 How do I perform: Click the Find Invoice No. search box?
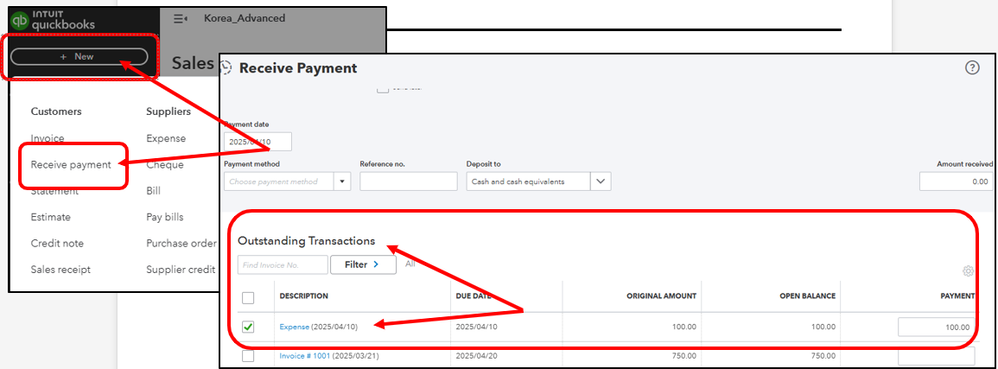click(283, 265)
